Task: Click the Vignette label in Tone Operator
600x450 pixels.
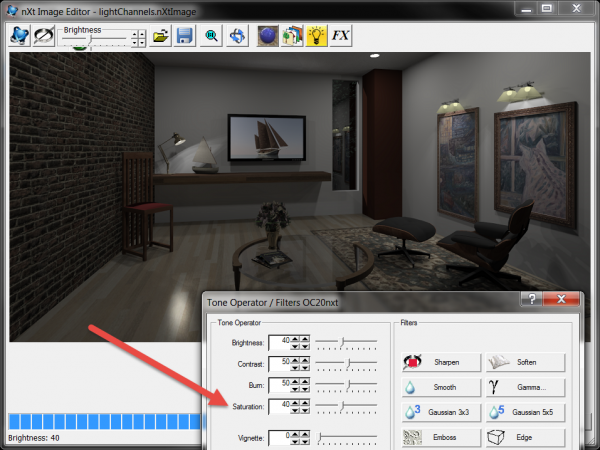Action: (x=251, y=438)
